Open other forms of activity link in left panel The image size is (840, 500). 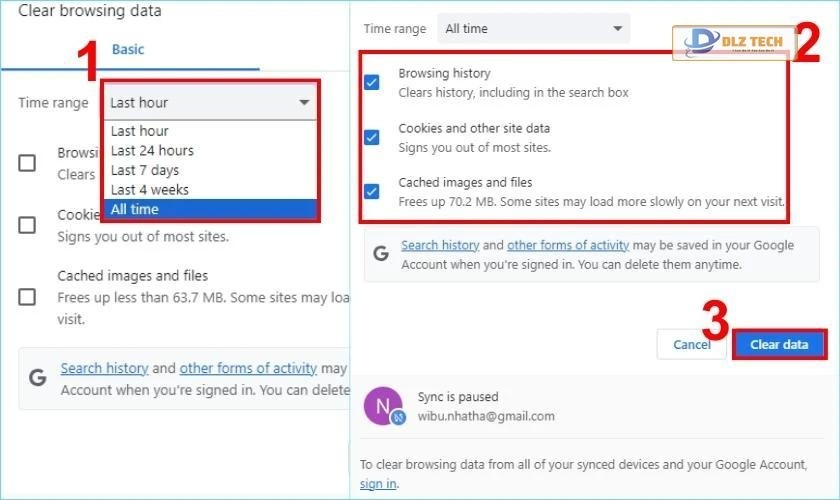click(248, 368)
